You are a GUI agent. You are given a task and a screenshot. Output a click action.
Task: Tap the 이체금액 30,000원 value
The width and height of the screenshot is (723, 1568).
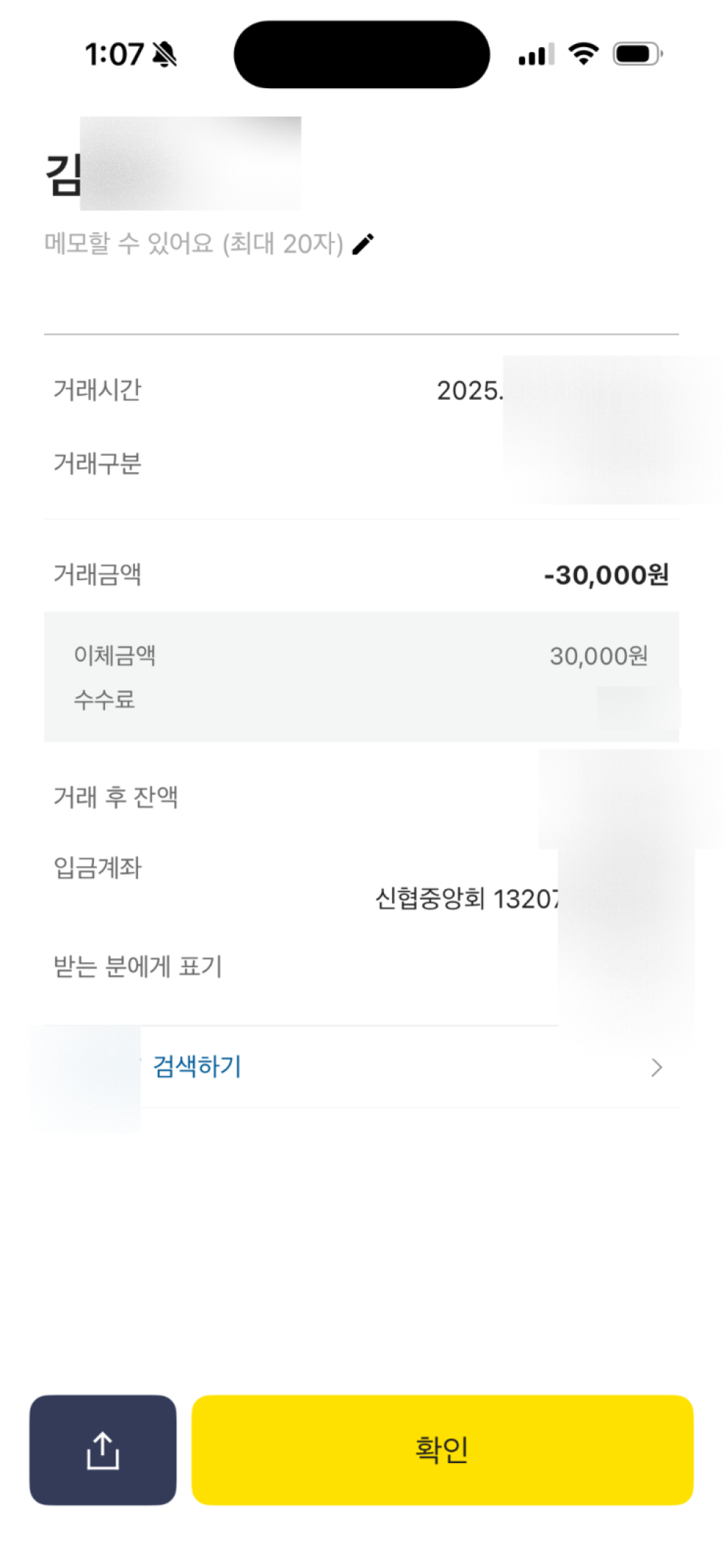(x=599, y=656)
